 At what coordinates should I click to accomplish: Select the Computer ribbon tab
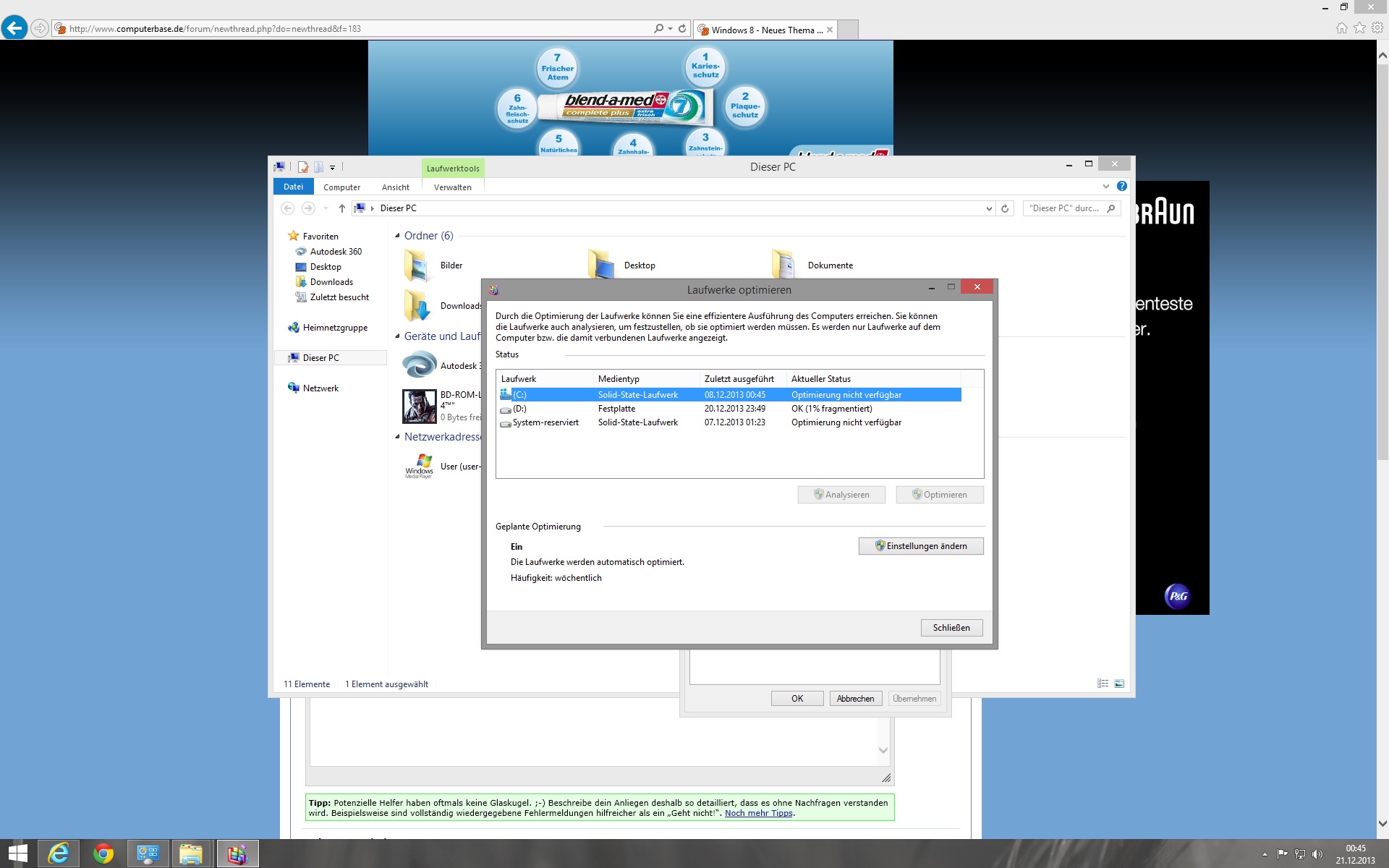pos(341,187)
